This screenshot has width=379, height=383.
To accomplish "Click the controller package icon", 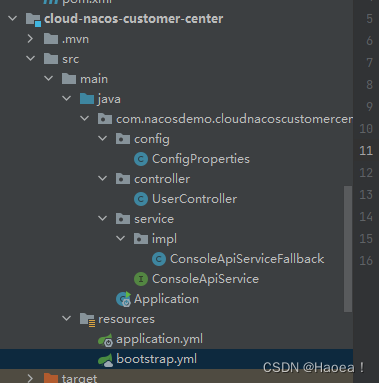I will (123, 179).
